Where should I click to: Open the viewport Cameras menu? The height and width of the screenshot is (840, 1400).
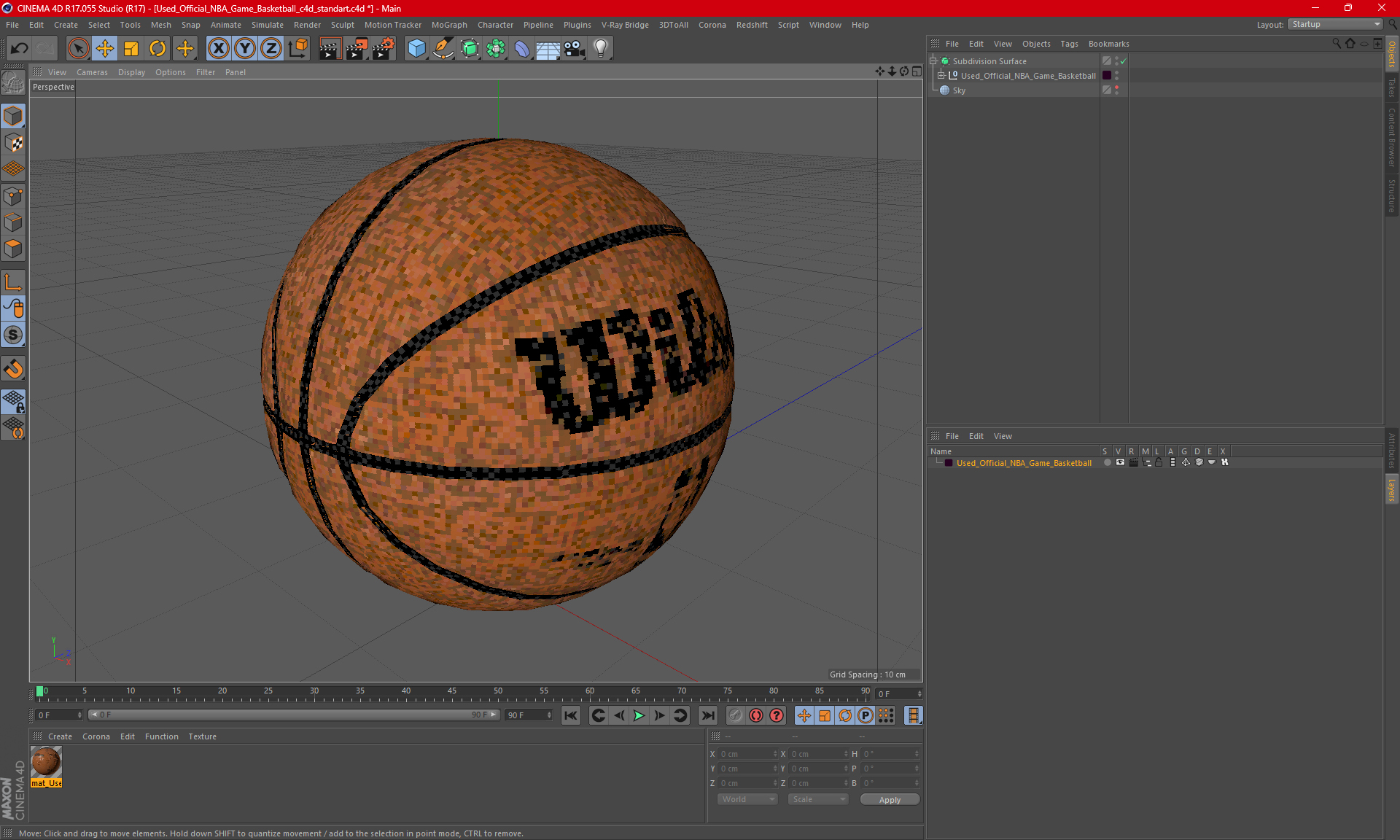click(x=92, y=72)
